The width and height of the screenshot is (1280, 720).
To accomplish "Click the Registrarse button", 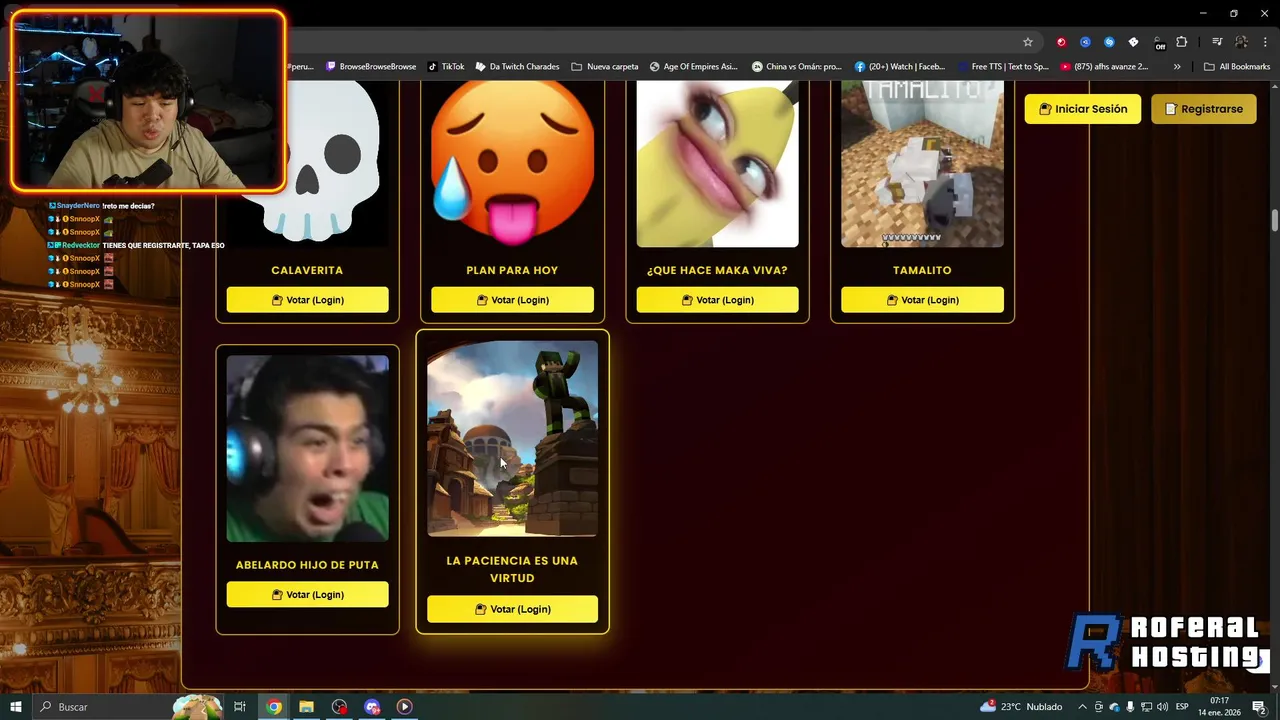I will 1204,109.
